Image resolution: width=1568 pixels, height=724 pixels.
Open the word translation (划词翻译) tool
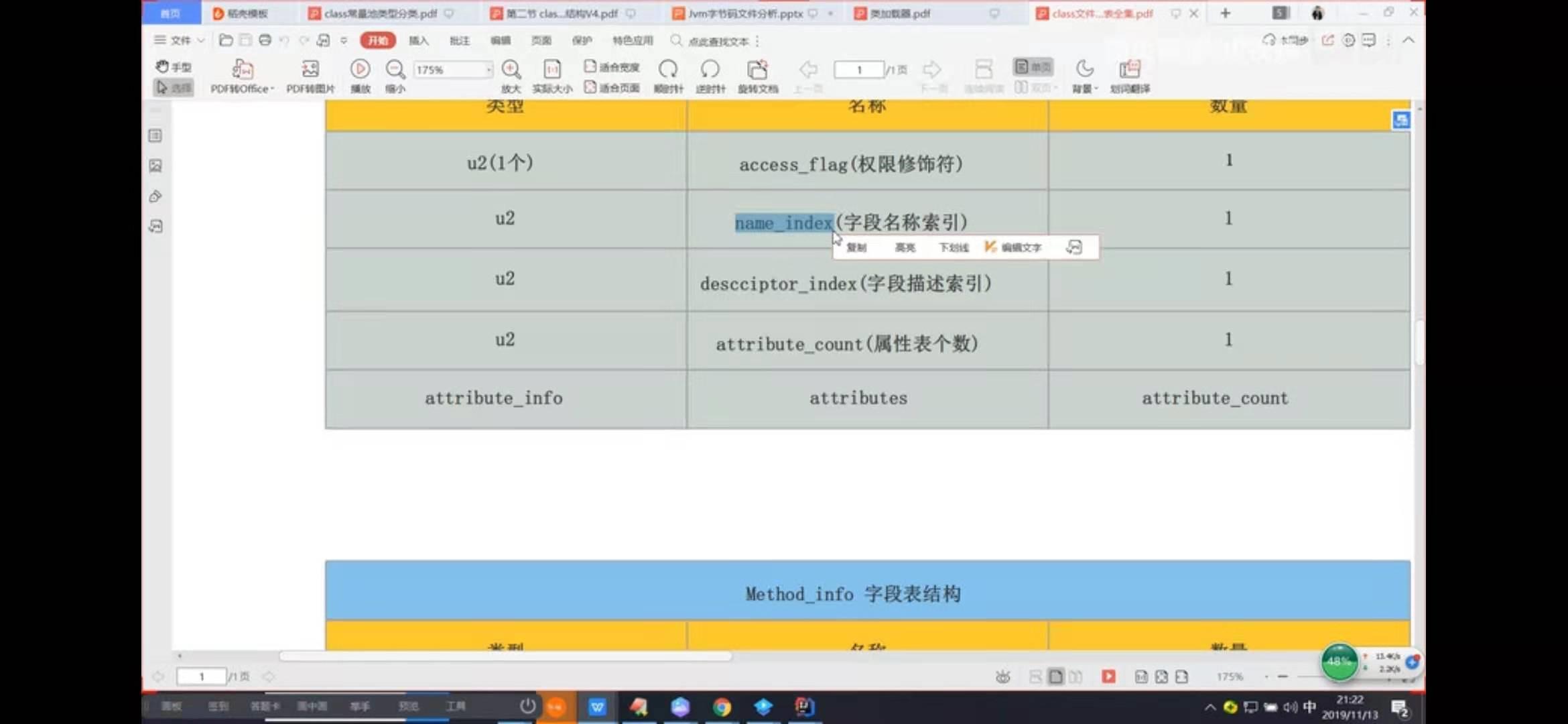click(1130, 77)
